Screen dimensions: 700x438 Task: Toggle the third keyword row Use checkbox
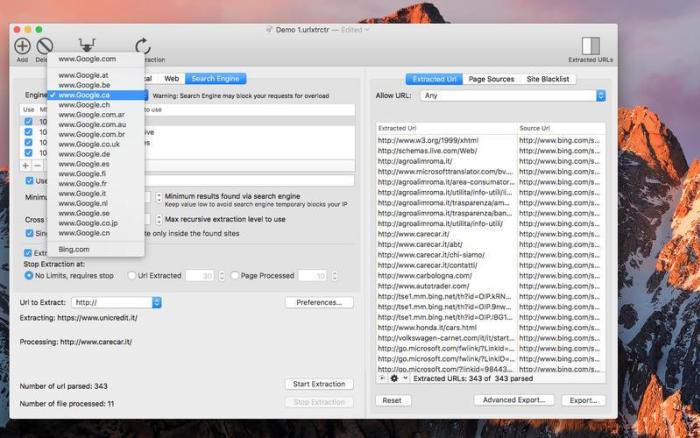29,142
